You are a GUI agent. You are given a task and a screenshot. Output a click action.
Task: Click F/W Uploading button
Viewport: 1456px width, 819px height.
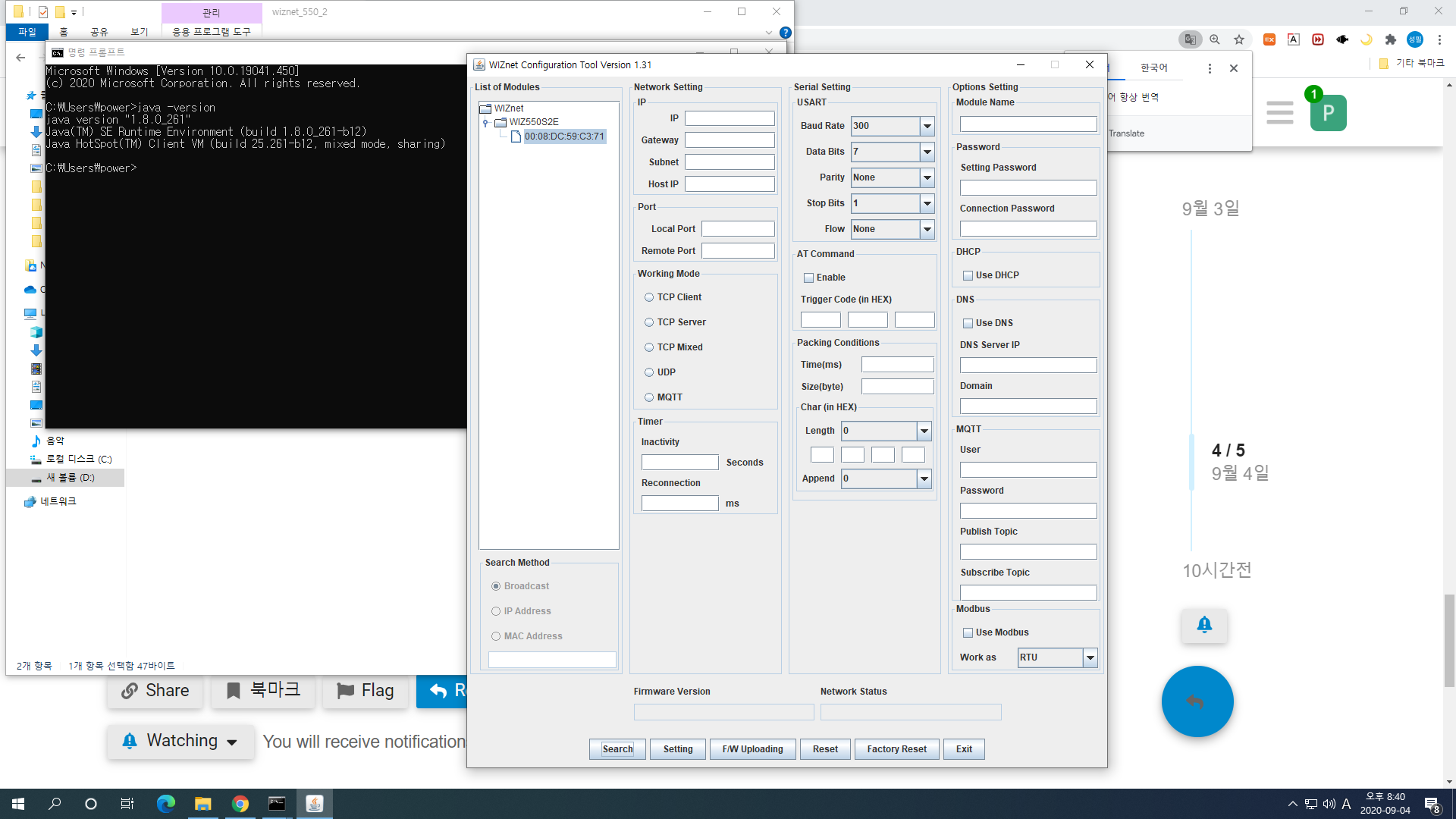(752, 749)
